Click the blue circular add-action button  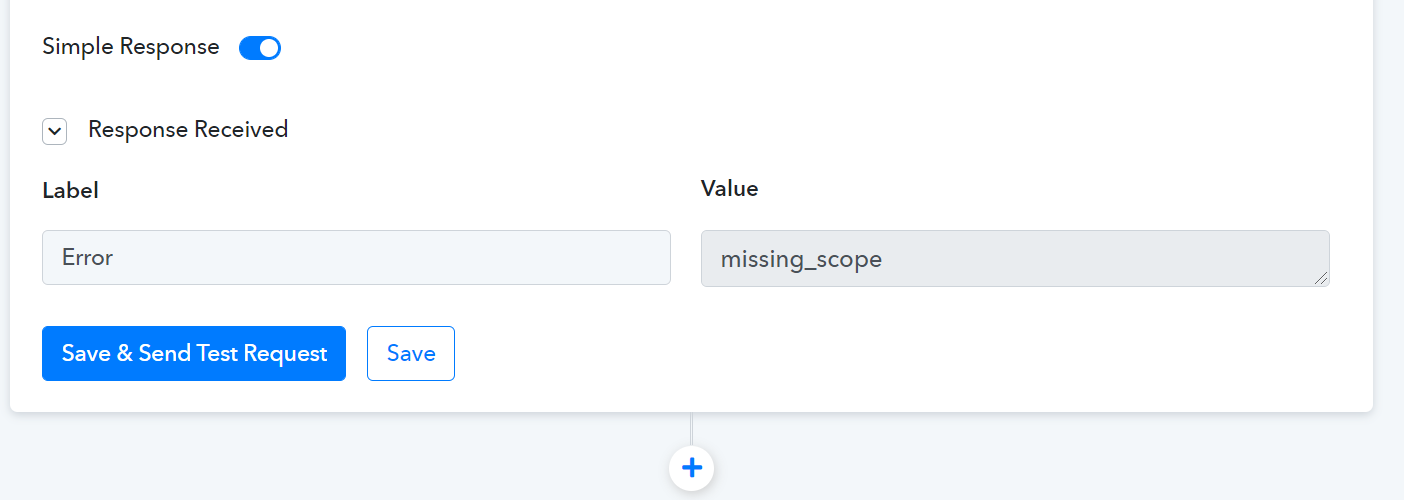click(691, 467)
